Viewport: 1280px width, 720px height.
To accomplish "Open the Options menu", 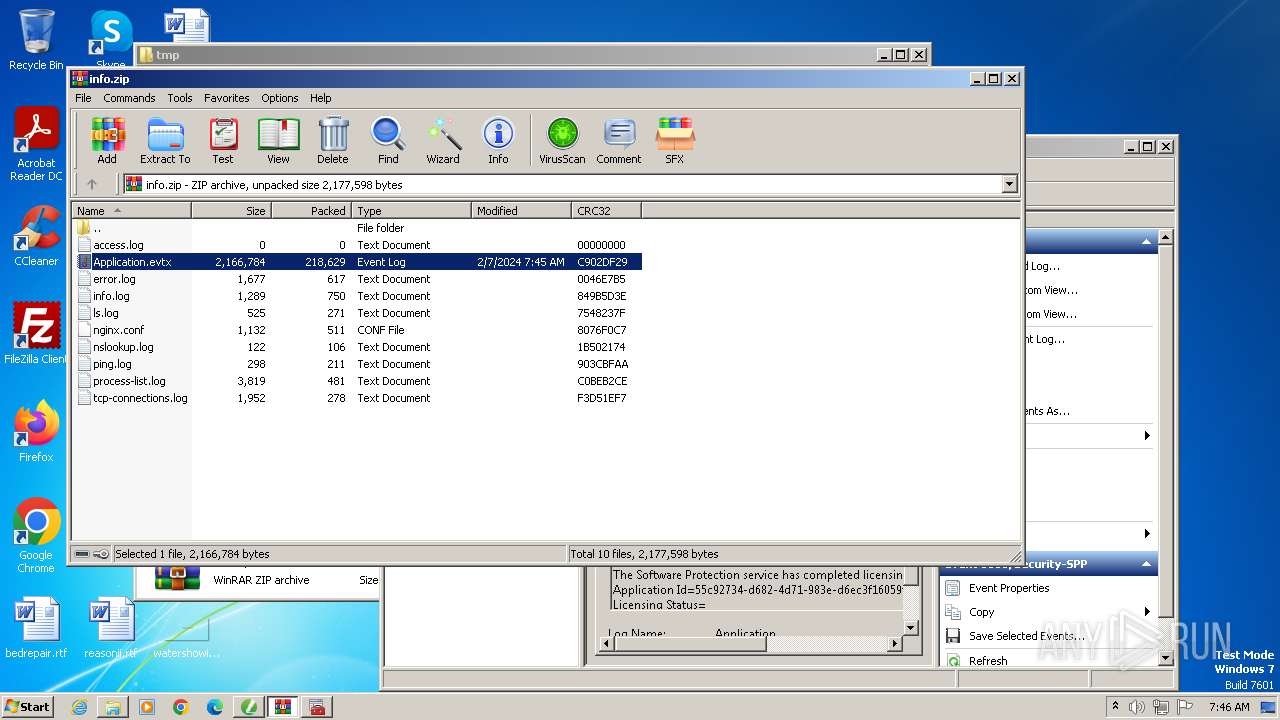I will point(280,98).
